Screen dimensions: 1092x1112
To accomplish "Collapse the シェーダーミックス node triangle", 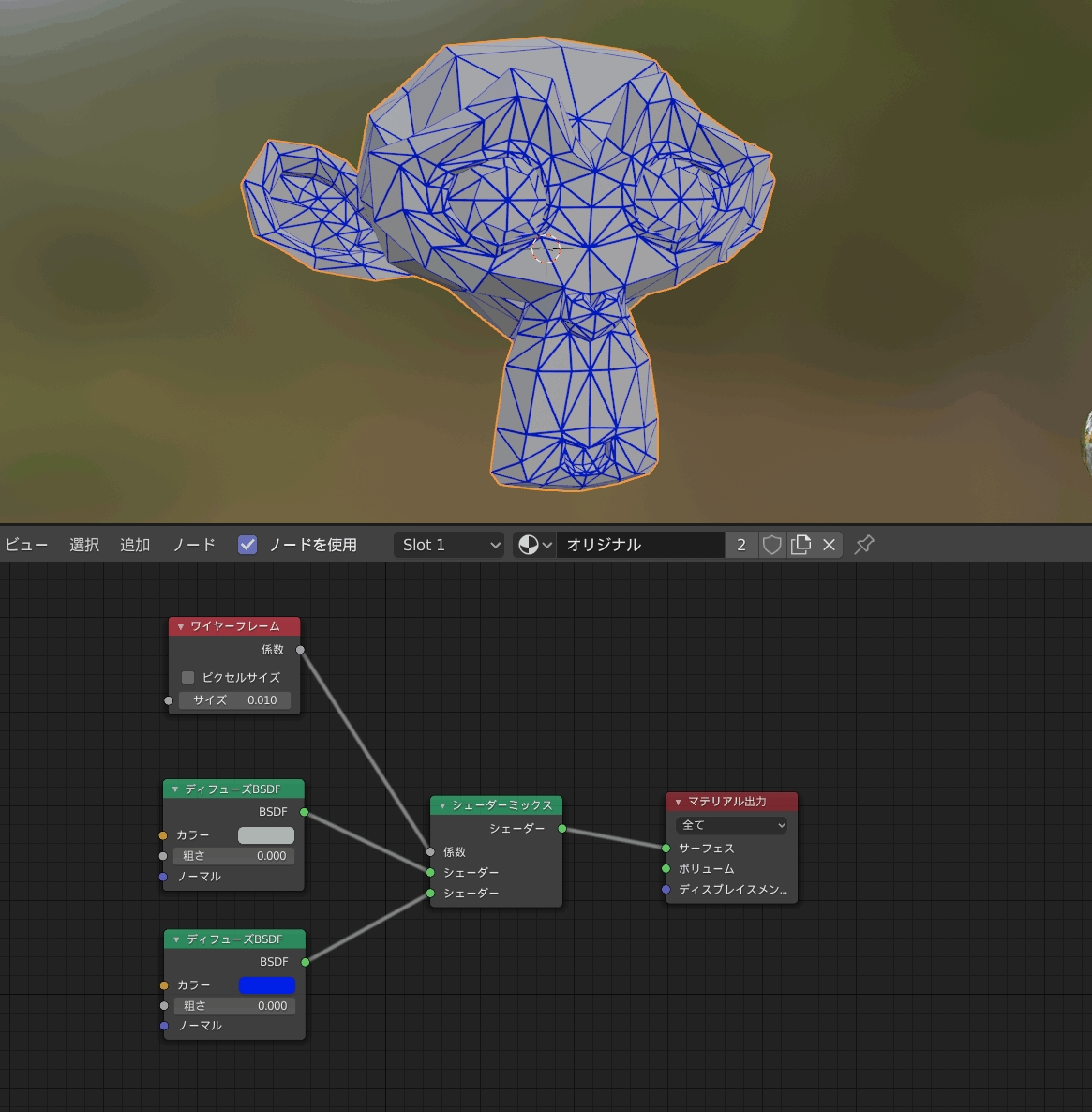I will coord(442,805).
